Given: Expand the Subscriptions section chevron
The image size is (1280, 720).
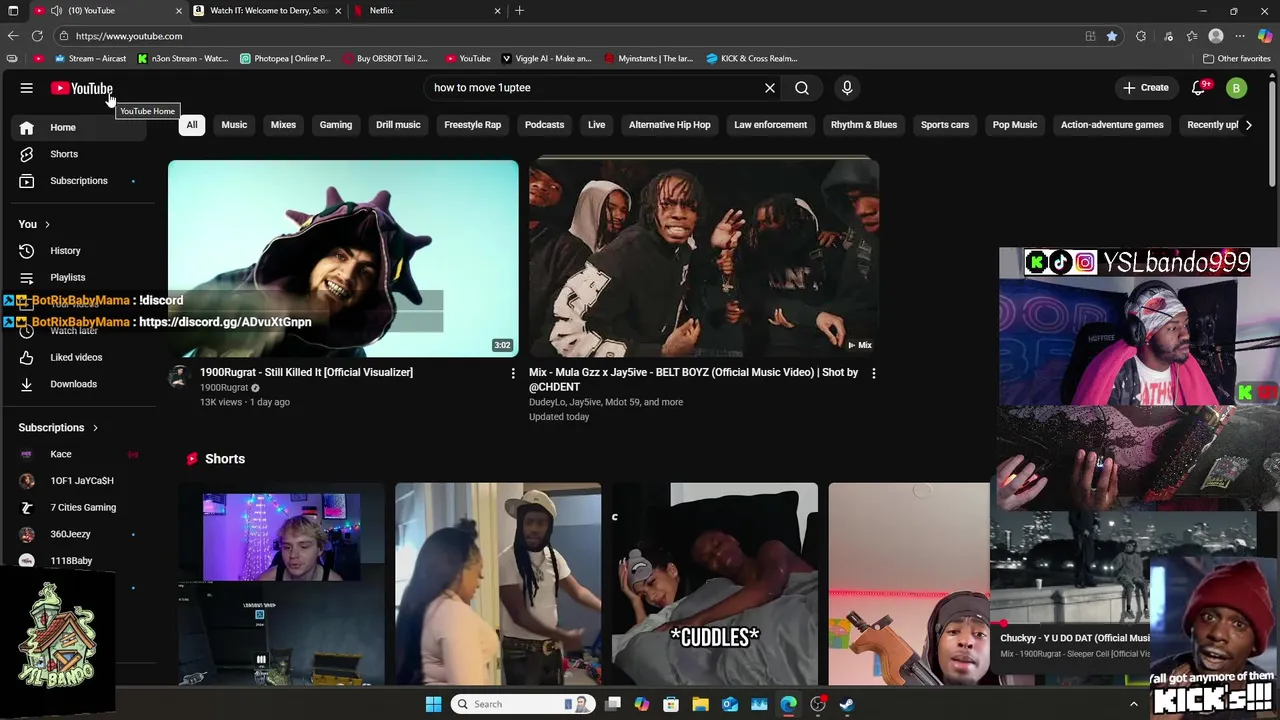Looking at the screenshot, I should click(x=95, y=428).
